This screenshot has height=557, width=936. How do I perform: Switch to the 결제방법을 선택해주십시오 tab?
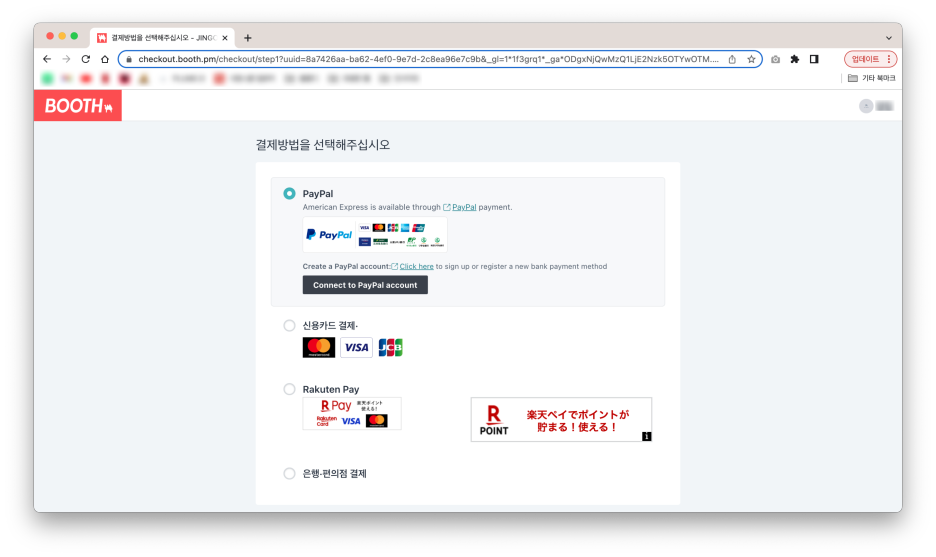coord(162,38)
